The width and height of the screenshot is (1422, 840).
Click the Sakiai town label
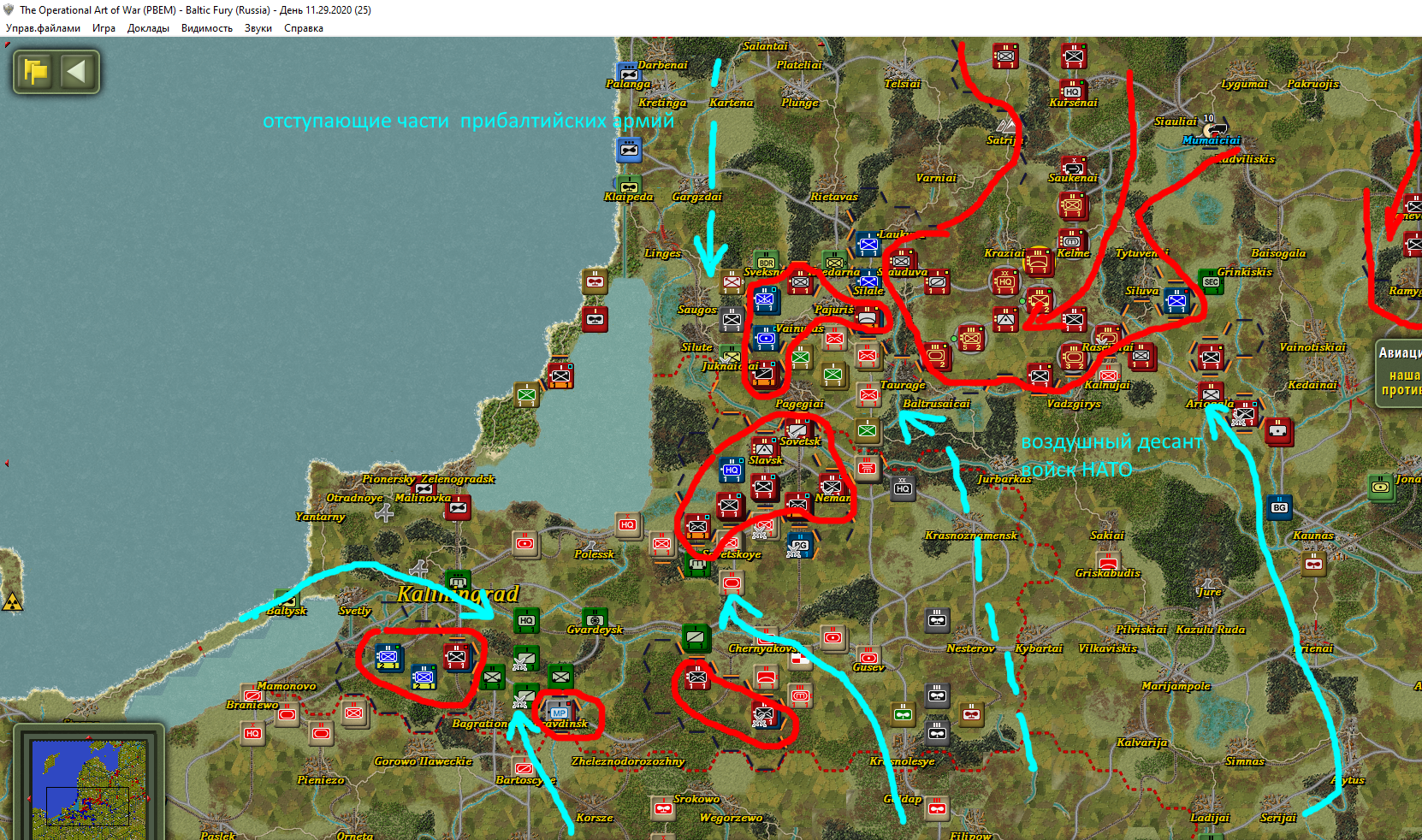pos(1107,535)
